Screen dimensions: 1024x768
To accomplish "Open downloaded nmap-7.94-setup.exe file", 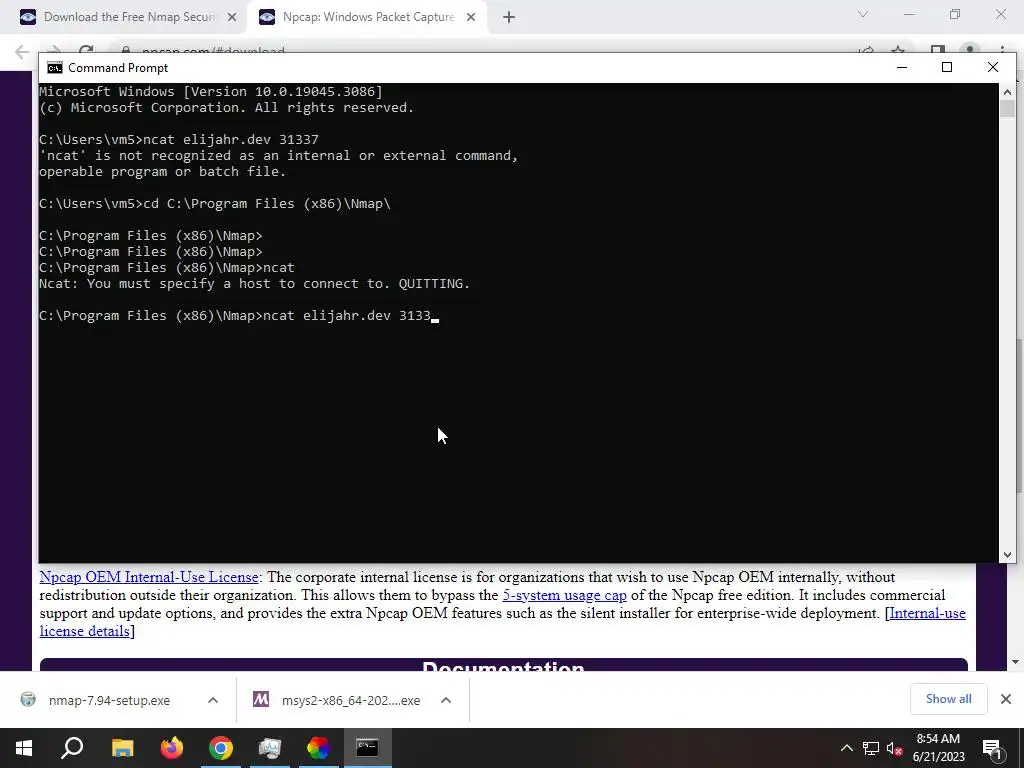I will pos(109,700).
